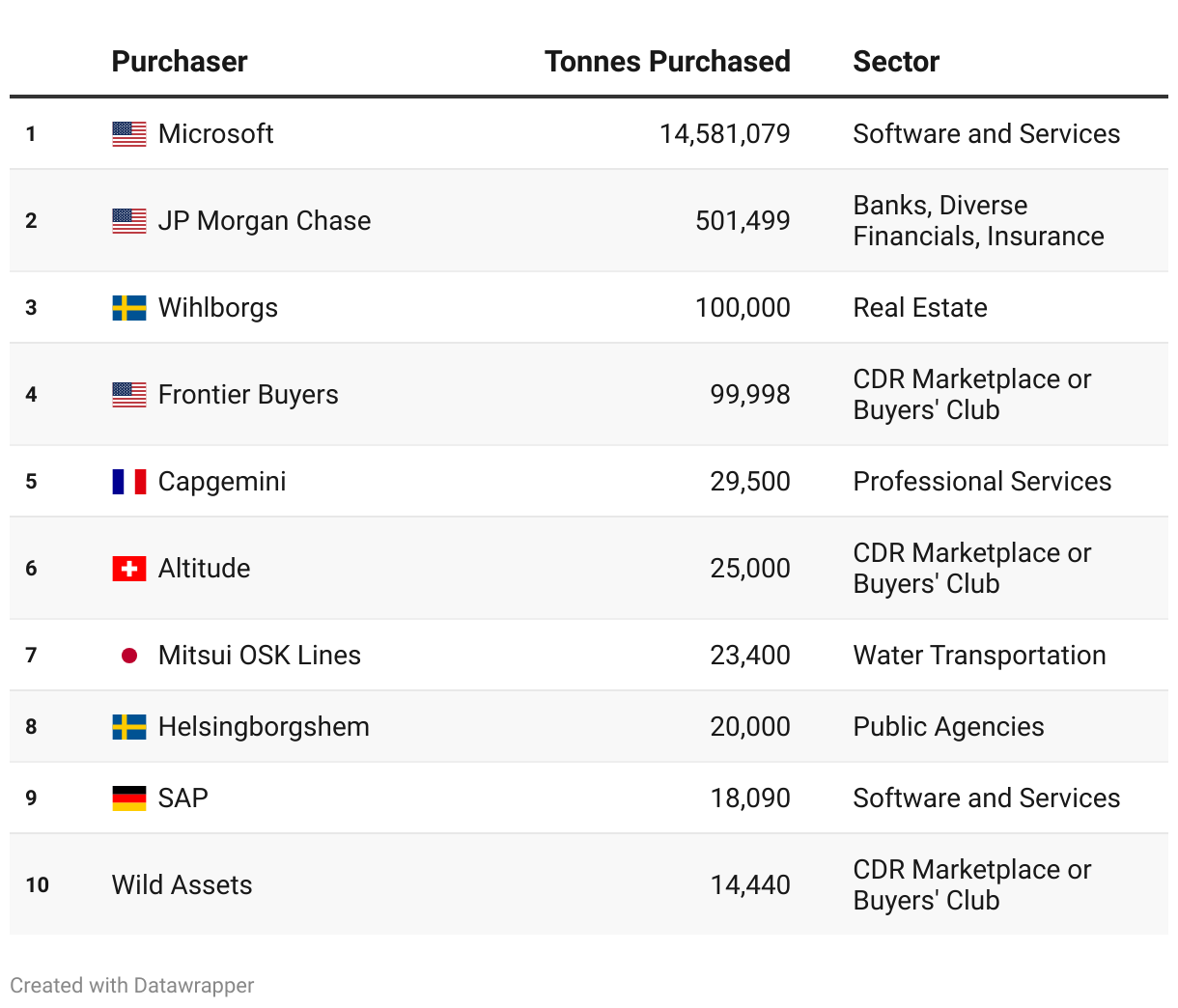
Task: Select the Public Agencies sector cell
Action: (948, 727)
